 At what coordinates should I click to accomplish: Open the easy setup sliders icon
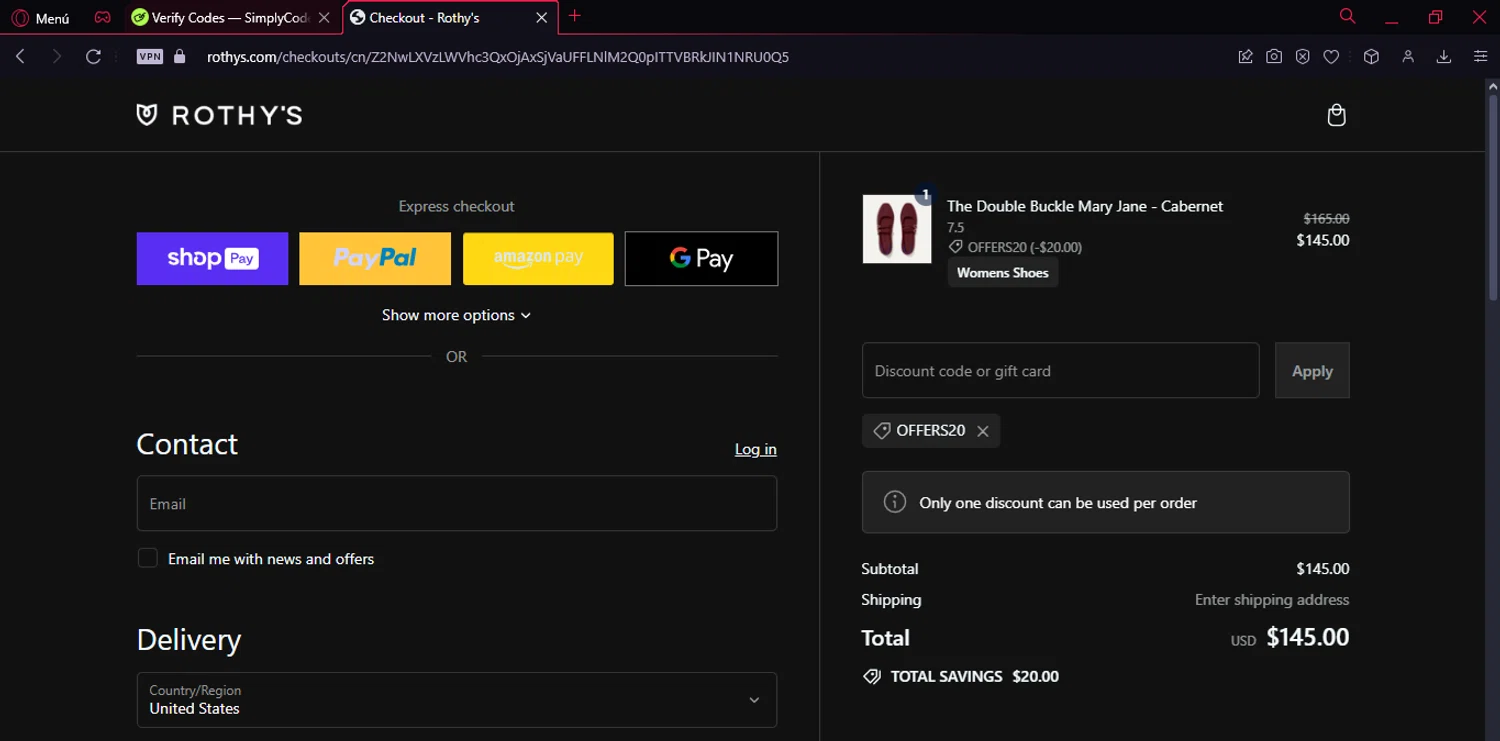1481,57
